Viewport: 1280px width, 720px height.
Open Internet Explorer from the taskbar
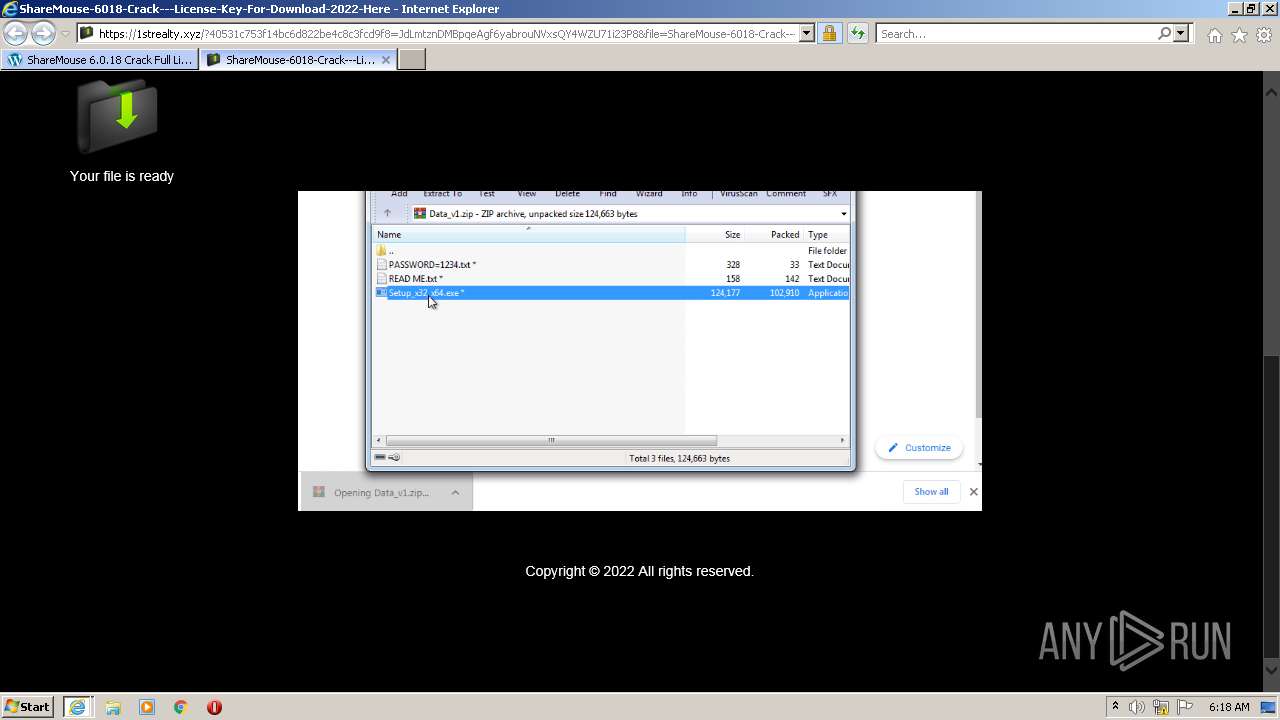(77, 707)
